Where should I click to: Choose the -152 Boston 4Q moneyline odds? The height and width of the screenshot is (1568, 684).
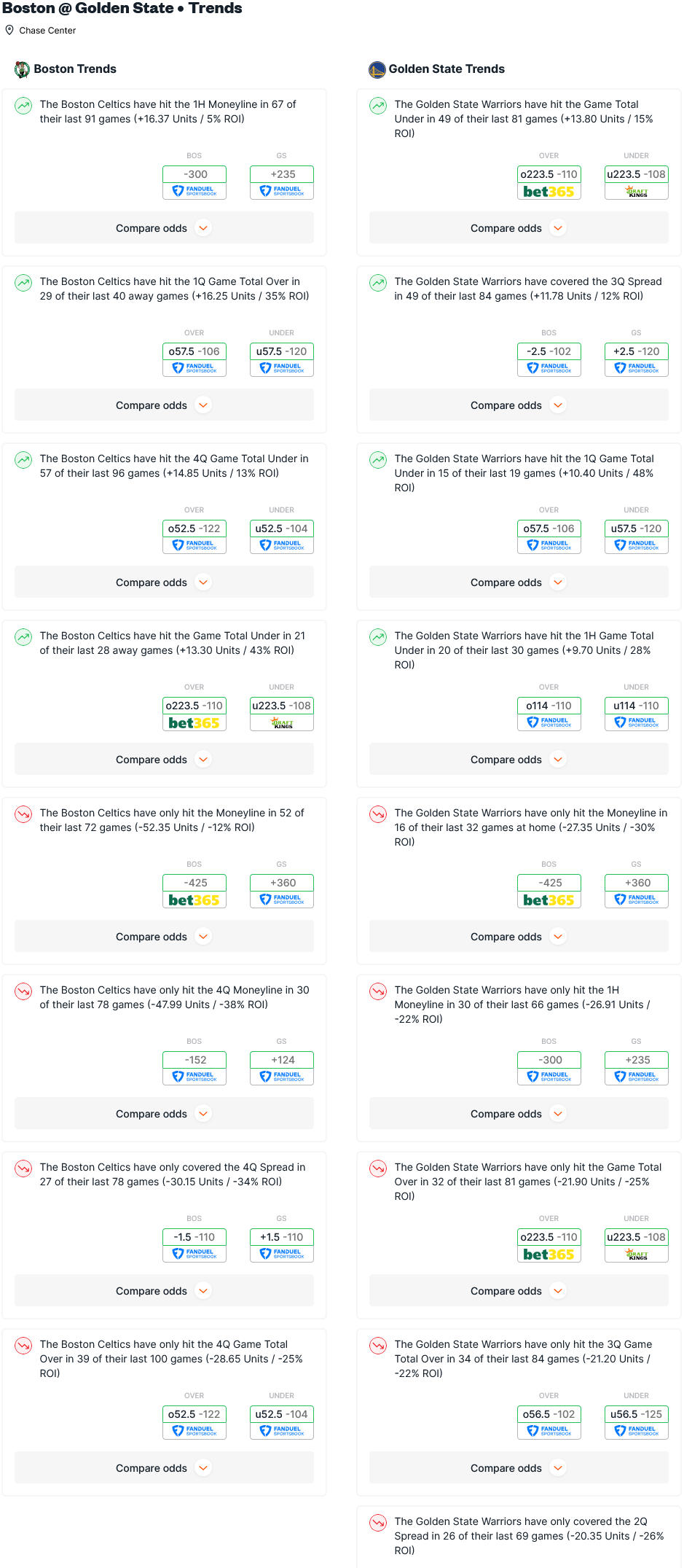click(x=194, y=1060)
